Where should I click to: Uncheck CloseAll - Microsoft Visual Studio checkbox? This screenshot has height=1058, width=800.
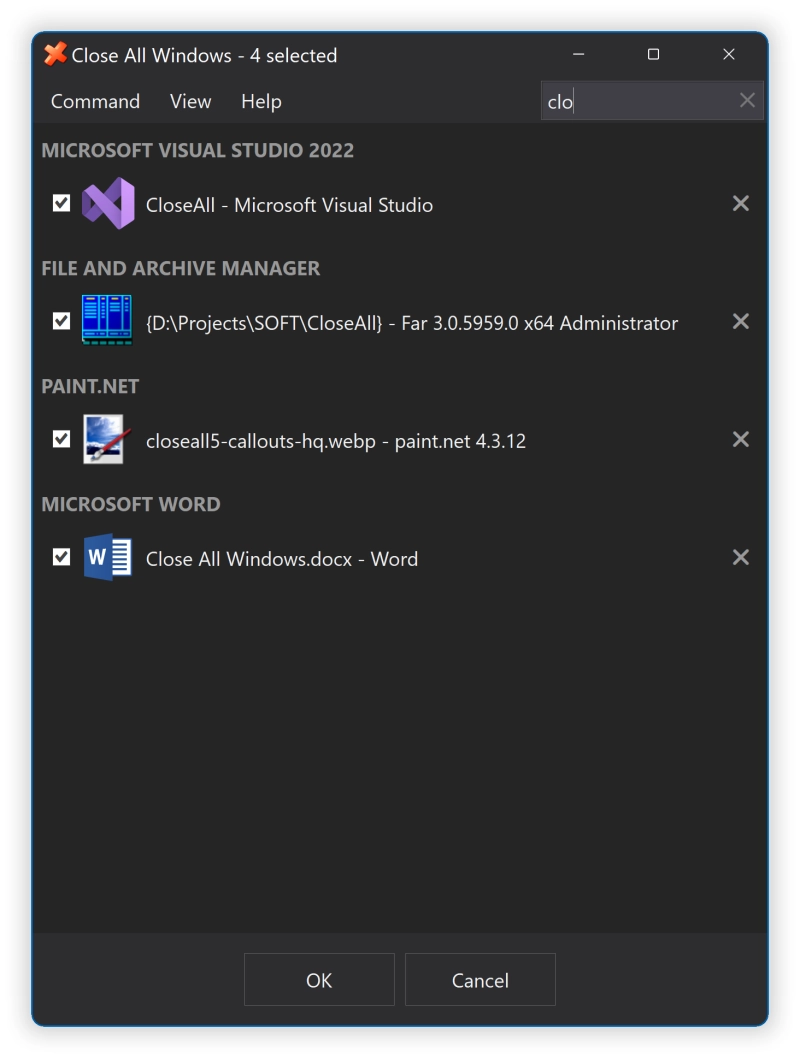(x=61, y=203)
